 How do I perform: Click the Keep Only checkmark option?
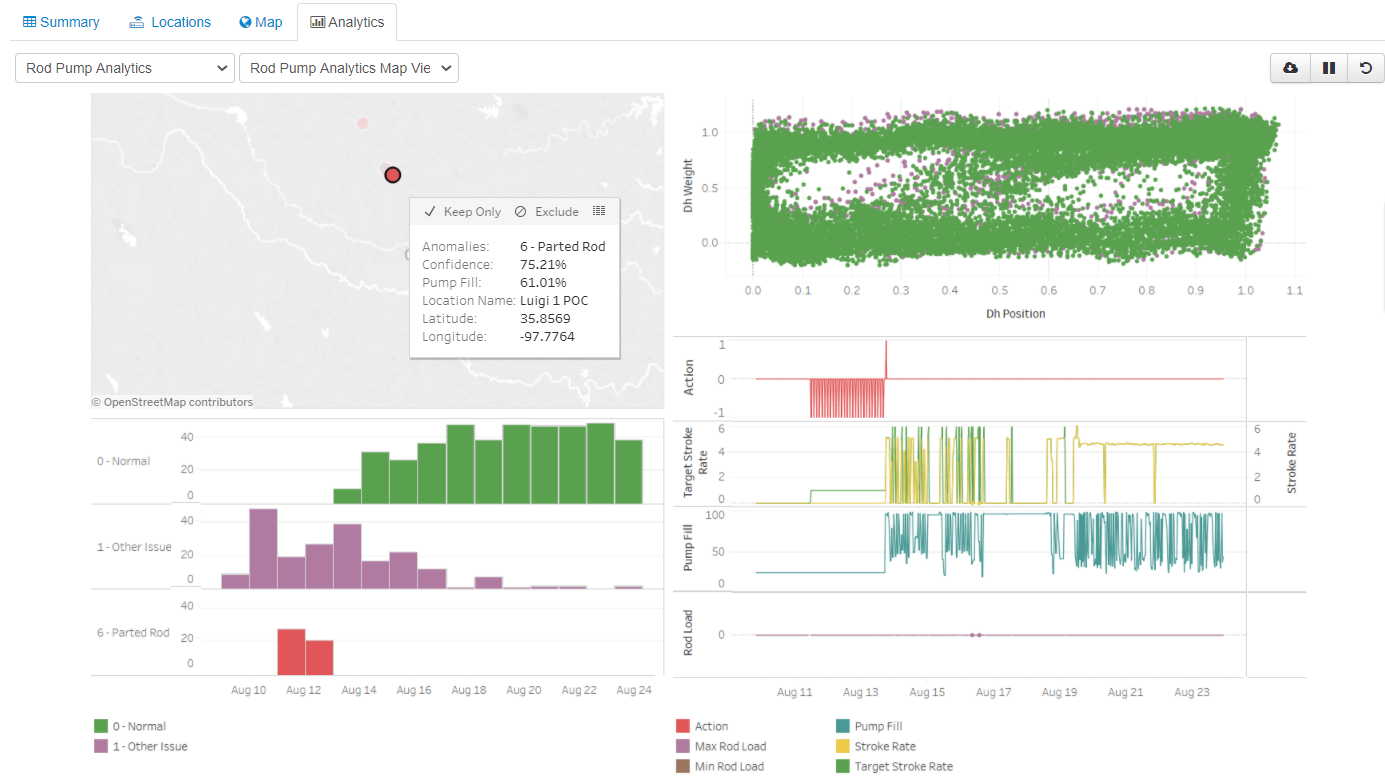pos(462,212)
